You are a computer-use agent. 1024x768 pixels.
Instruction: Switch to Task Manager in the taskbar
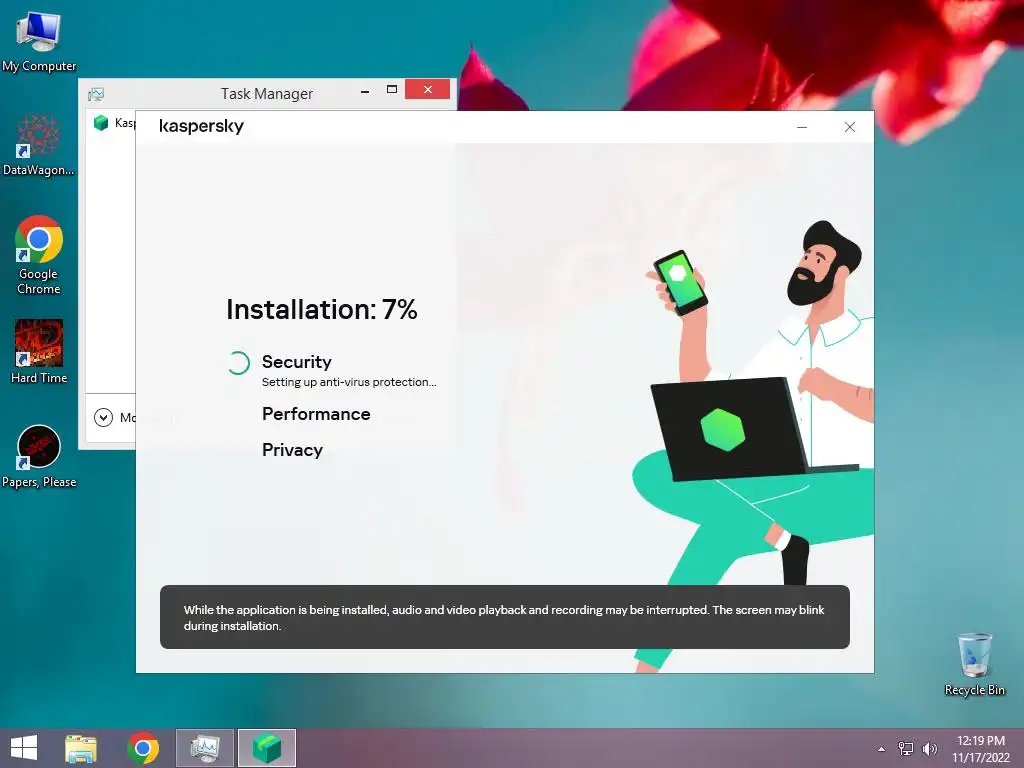(x=204, y=748)
